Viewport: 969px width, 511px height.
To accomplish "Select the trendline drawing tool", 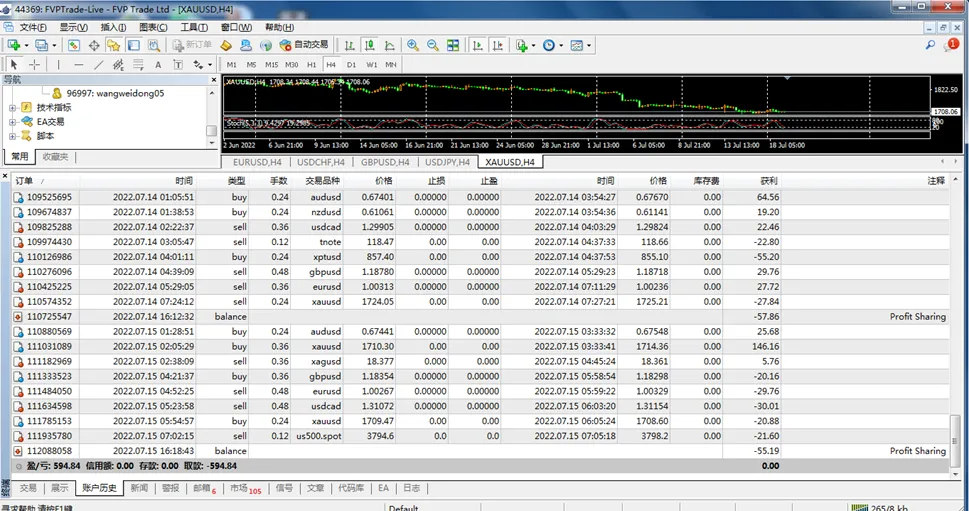I will coord(98,64).
